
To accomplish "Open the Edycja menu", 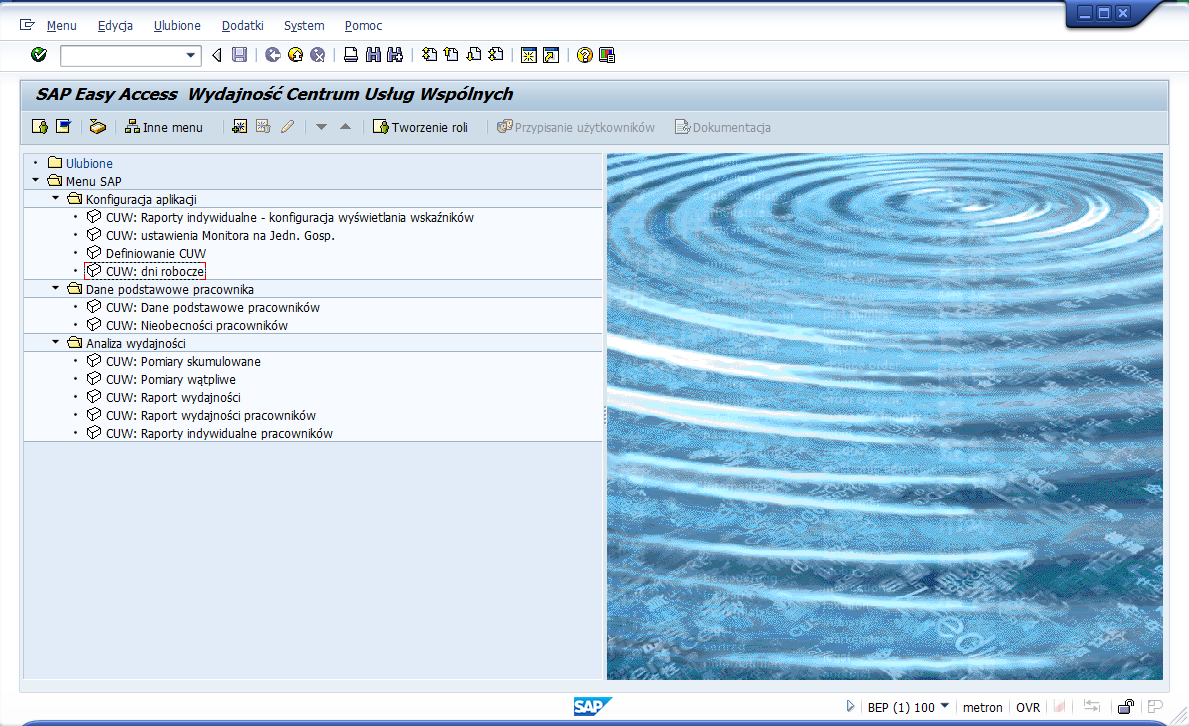I will (115, 26).
